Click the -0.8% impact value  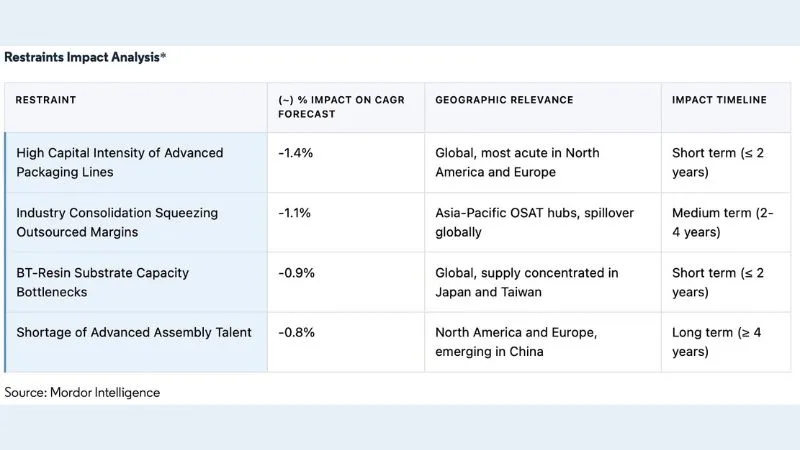pyautogui.click(x=296, y=333)
